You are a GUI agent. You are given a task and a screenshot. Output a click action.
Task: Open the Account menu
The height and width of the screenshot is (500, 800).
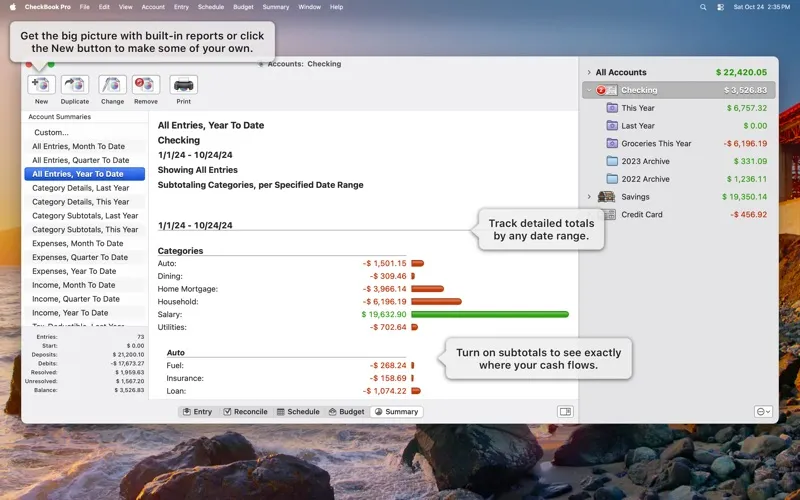click(153, 7)
